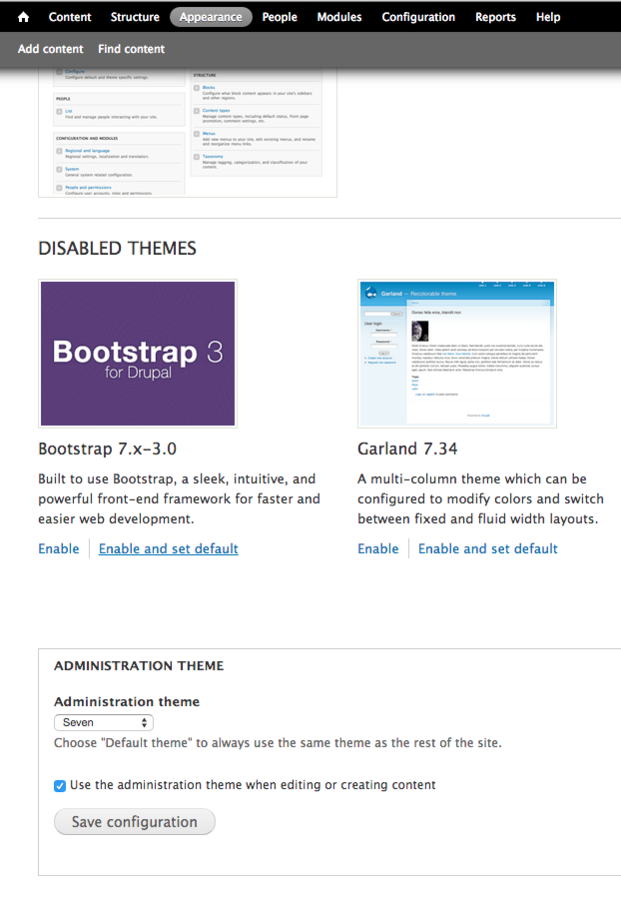Screen dimensions: 621x900
Task: Toggle use administration theme when editing checkbox
Action: click(x=60, y=786)
